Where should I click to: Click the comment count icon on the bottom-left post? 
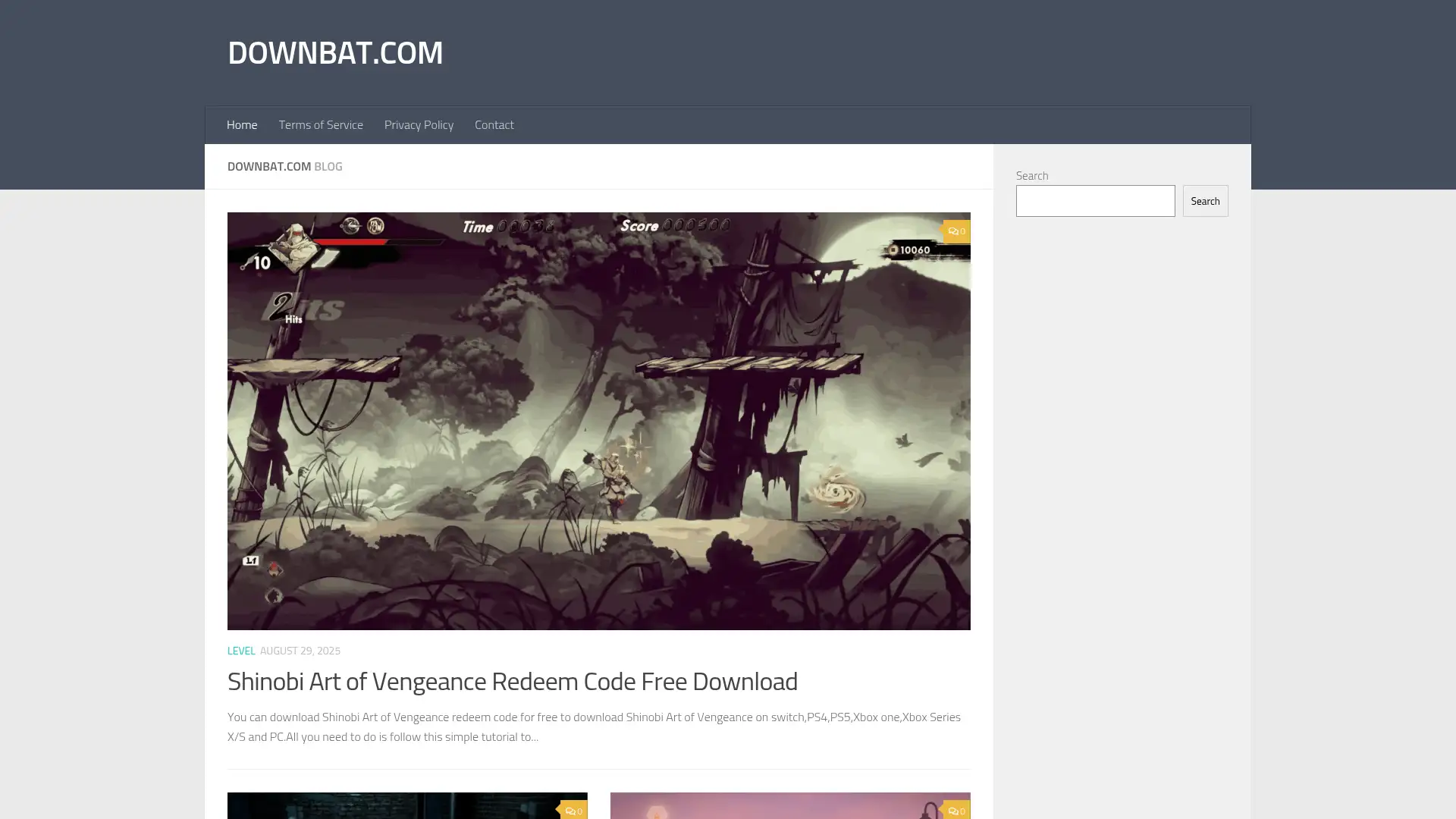click(x=574, y=811)
